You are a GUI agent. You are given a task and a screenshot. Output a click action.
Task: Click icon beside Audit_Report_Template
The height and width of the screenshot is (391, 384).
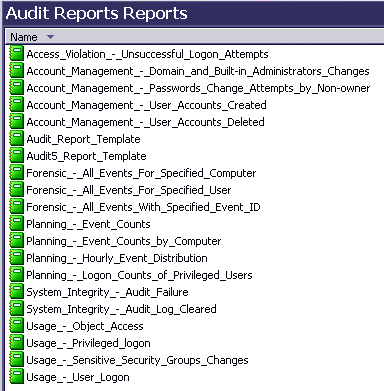16,139
